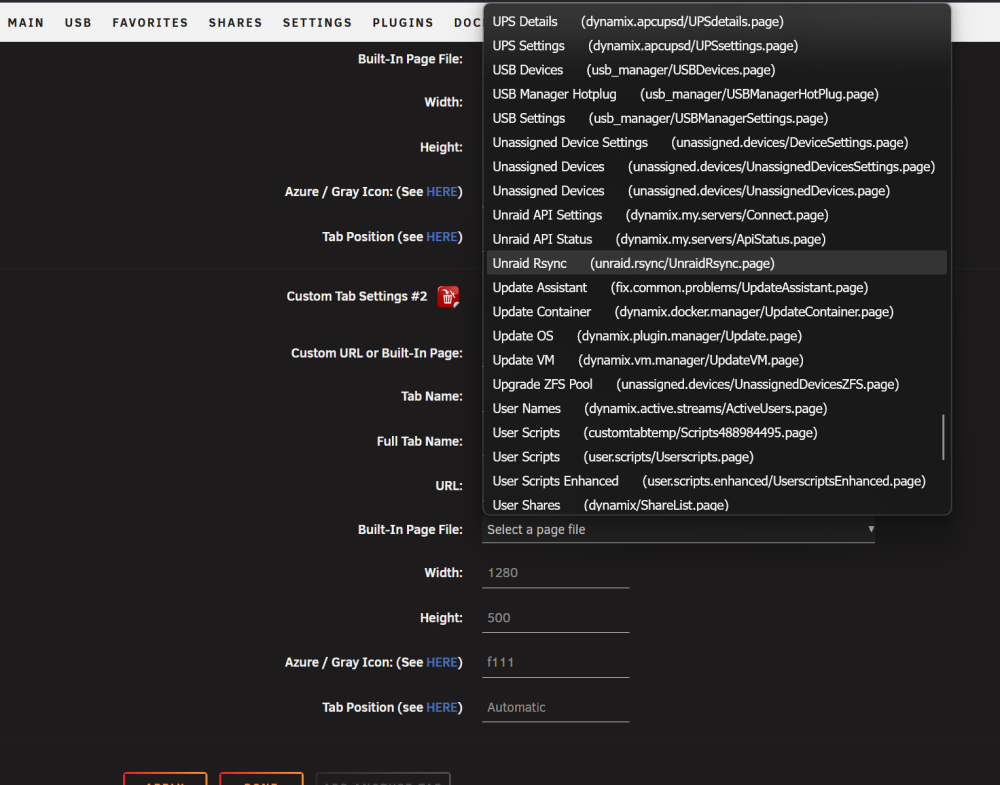Edit the icon code field f111
This screenshot has height=785, width=1000.
pos(555,663)
